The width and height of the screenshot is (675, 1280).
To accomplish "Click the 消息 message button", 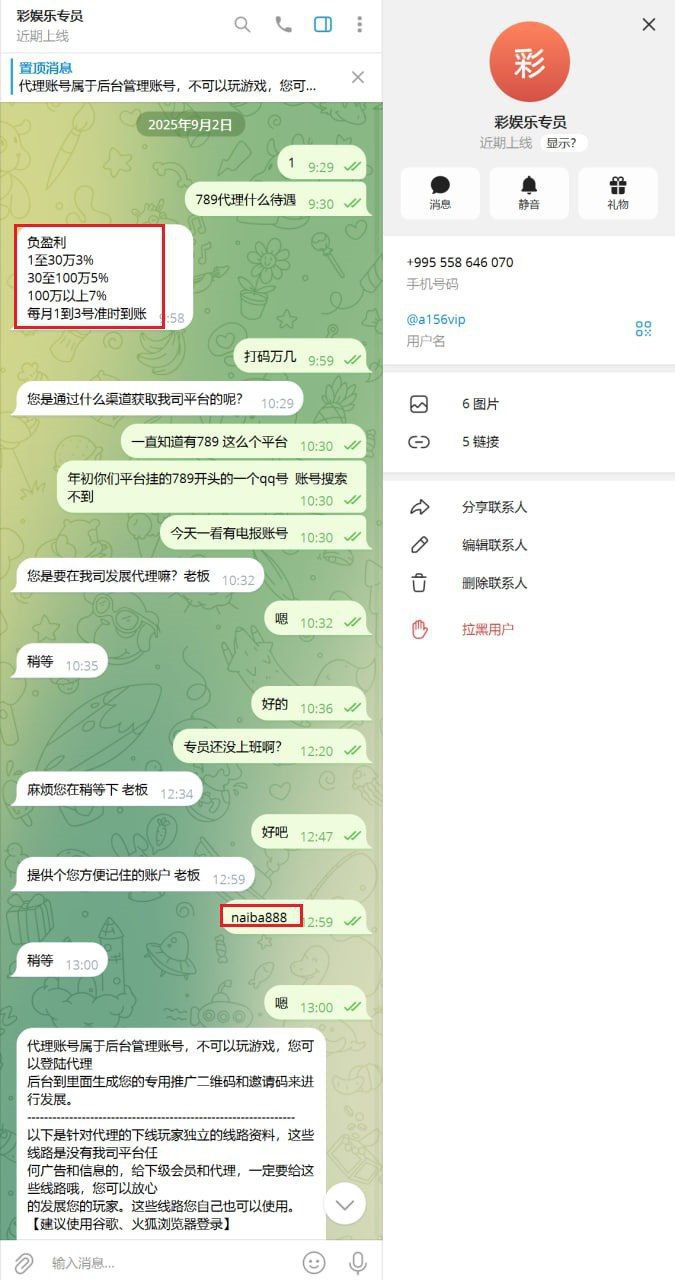I will pos(440,193).
